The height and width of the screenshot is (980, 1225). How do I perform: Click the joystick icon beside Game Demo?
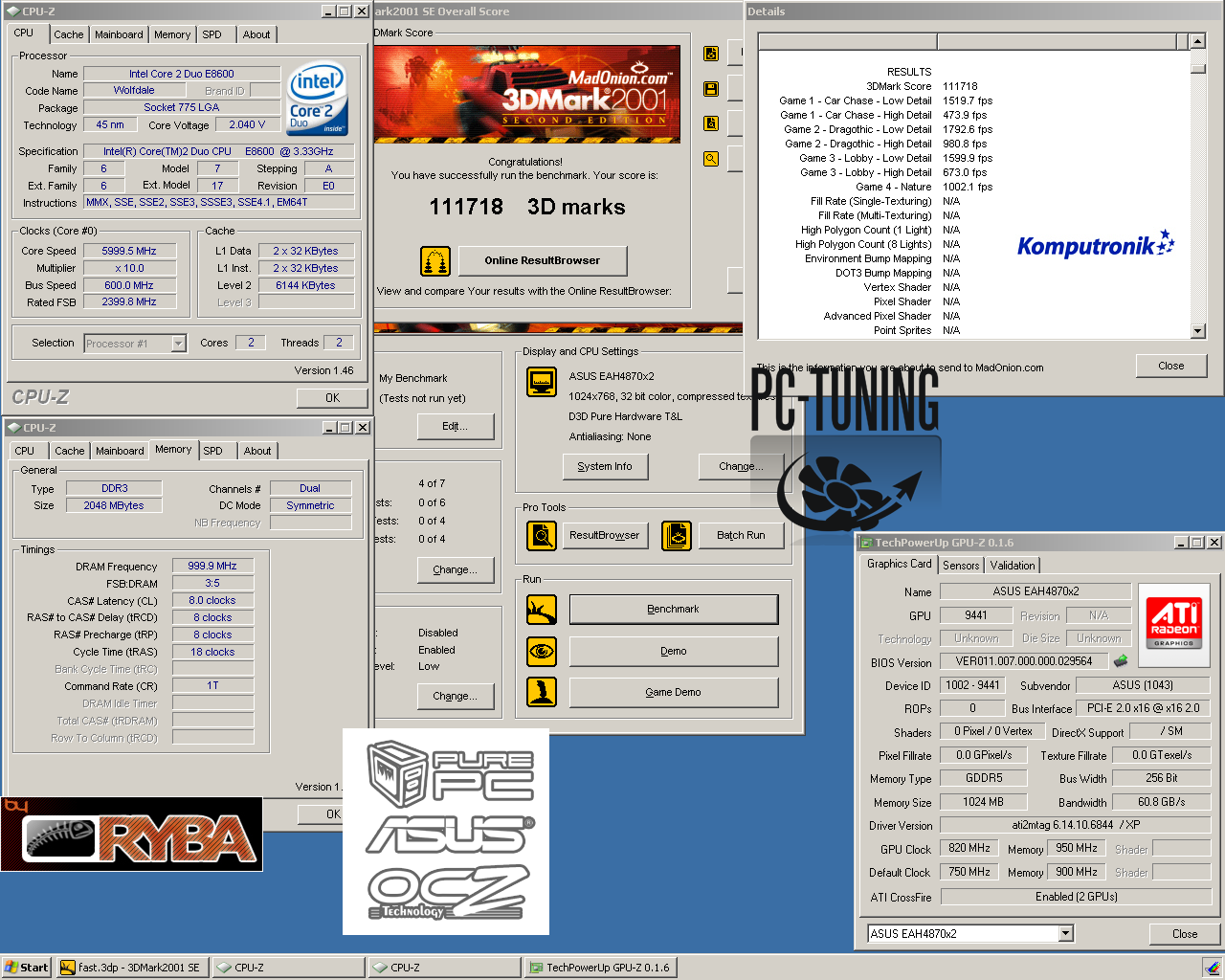[x=542, y=692]
